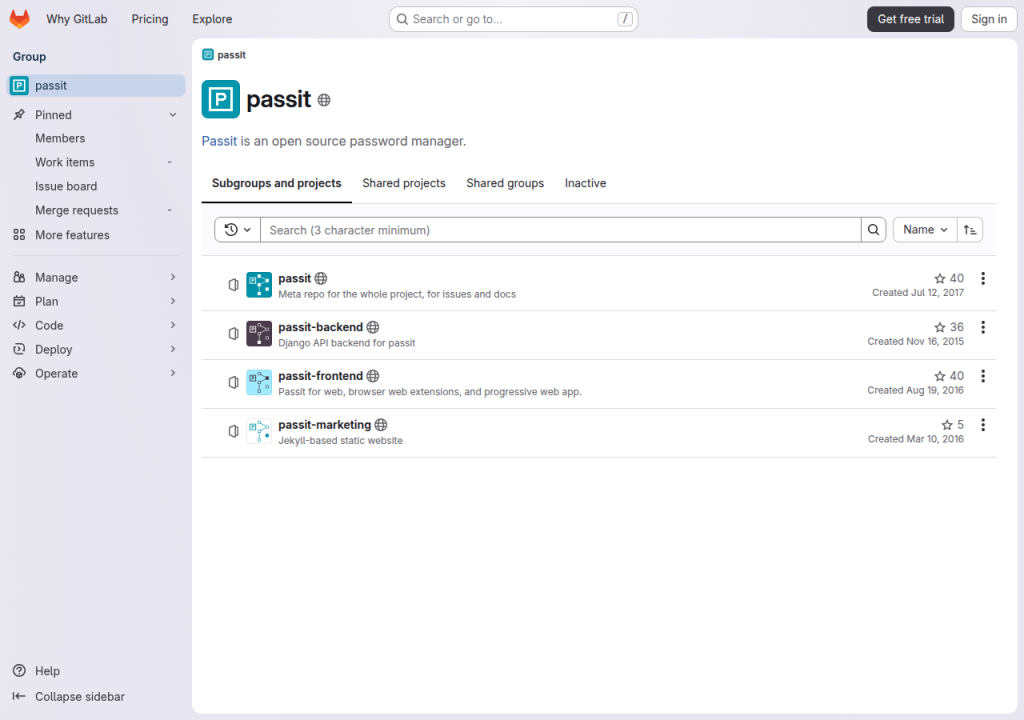Click the GitLab fox logo
The height and width of the screenshot is (720, 1024).
20,19
